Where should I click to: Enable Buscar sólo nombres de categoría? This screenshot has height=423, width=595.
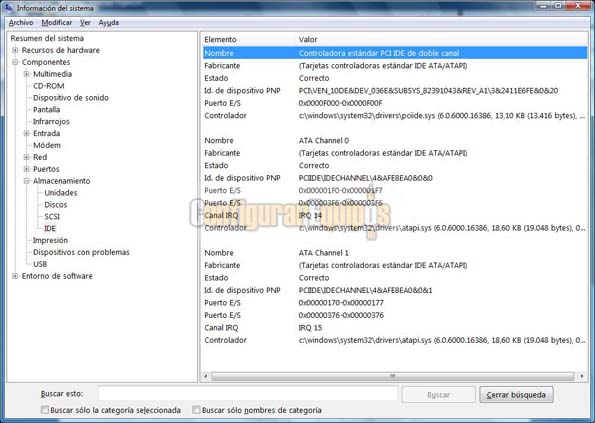click(x=196, y=410)
